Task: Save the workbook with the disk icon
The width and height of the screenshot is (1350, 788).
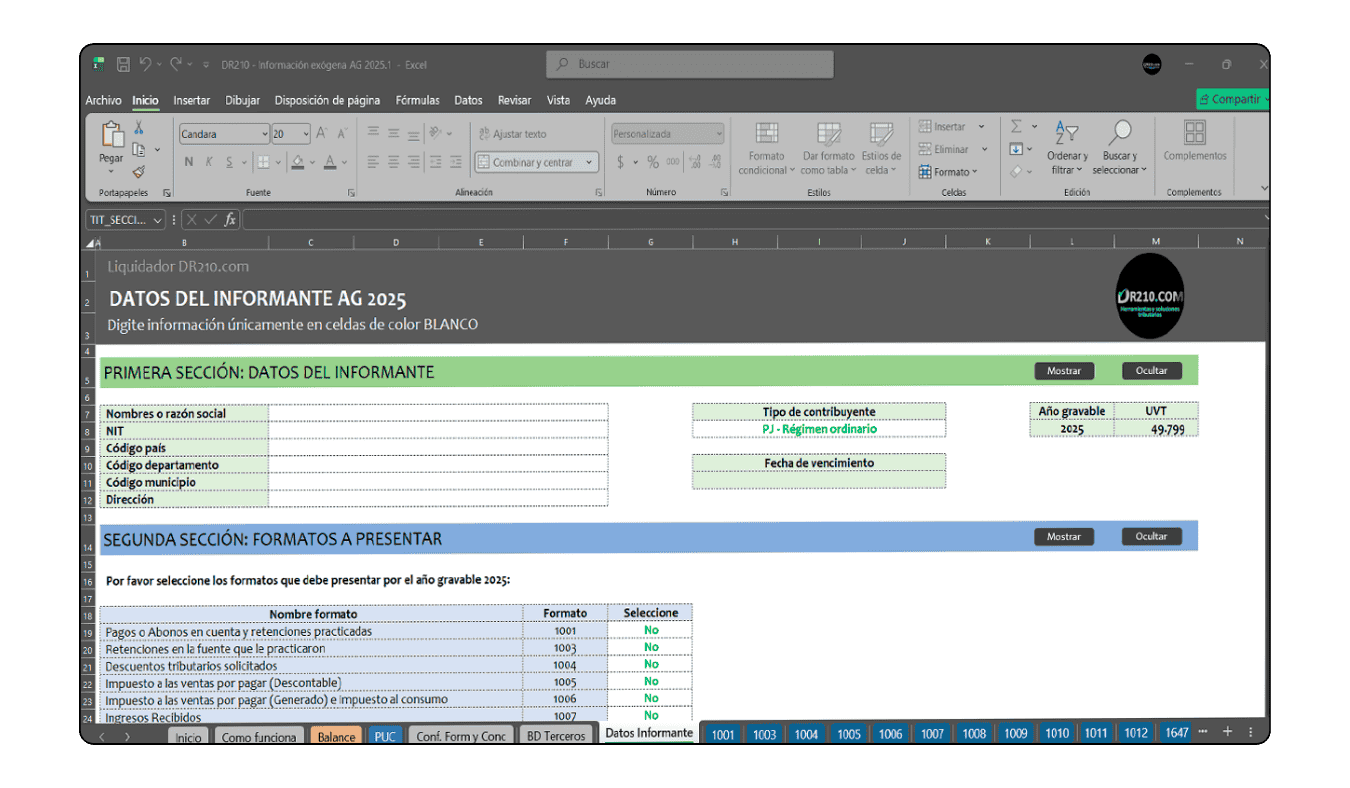Action: coord(124,65)
